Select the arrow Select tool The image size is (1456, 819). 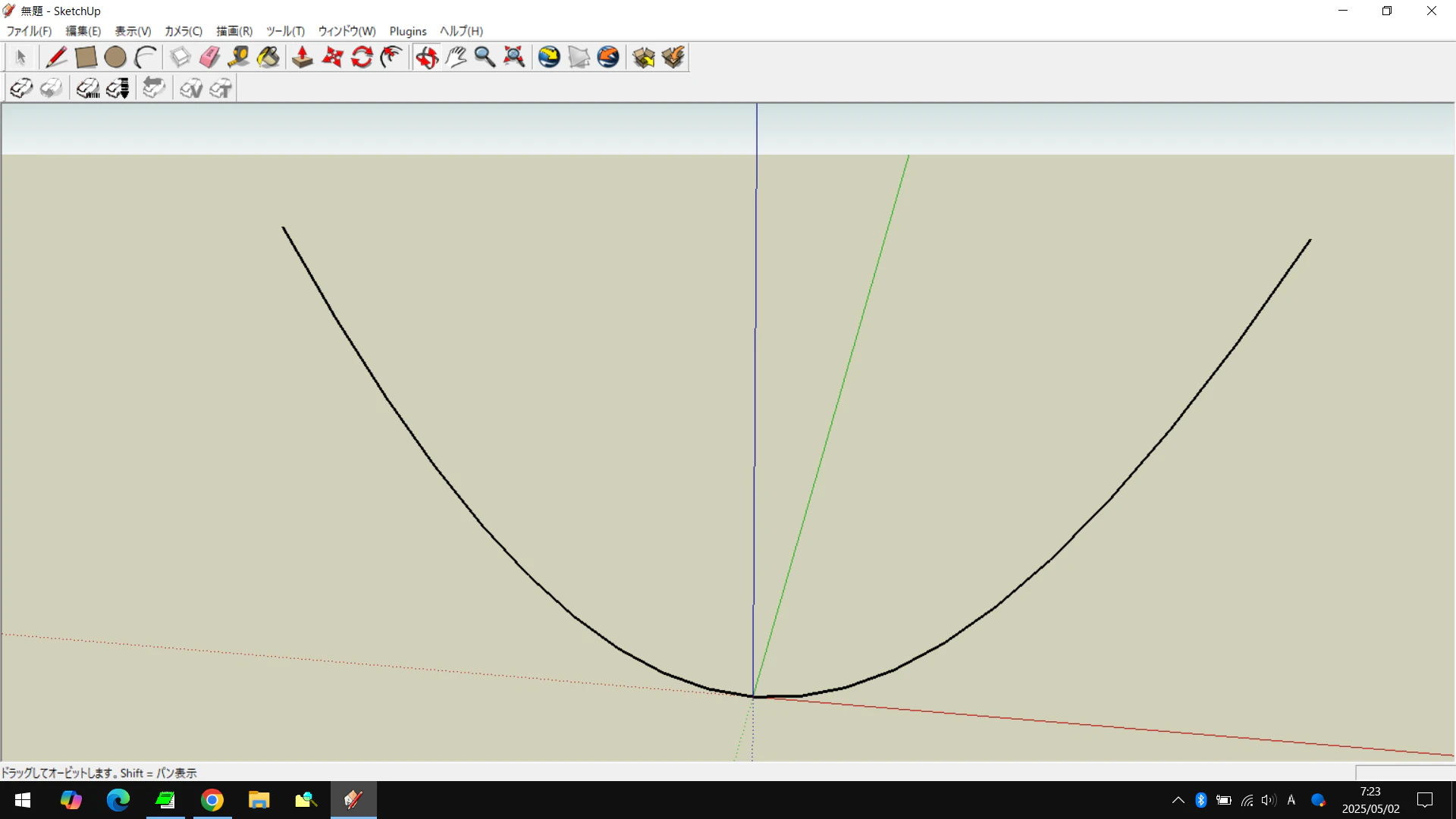(x=21, y=57)
